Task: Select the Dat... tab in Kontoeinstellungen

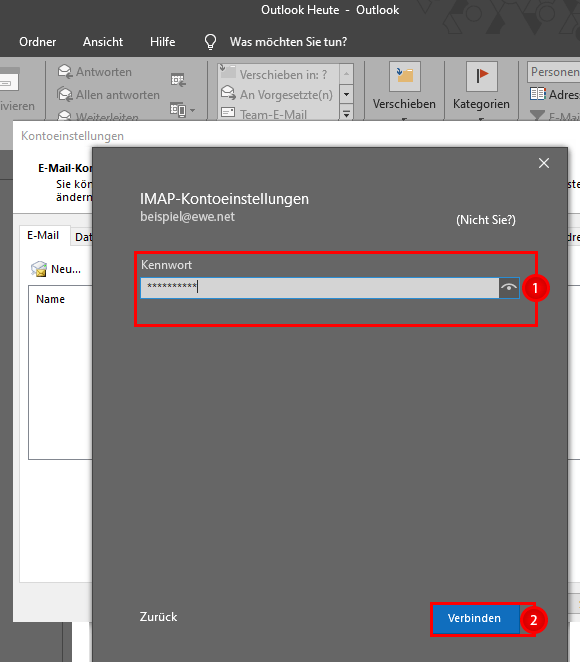Action: 83,237
